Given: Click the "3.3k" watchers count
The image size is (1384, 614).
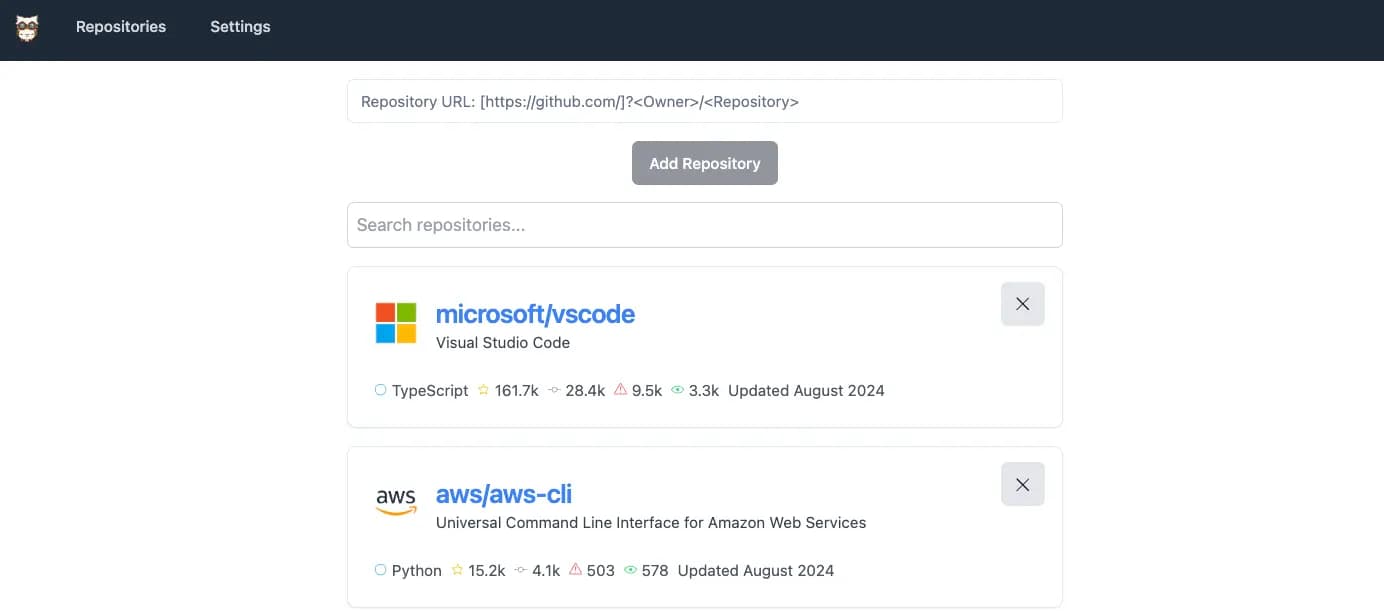Looking at the screenshot, I should coord(704,390).
